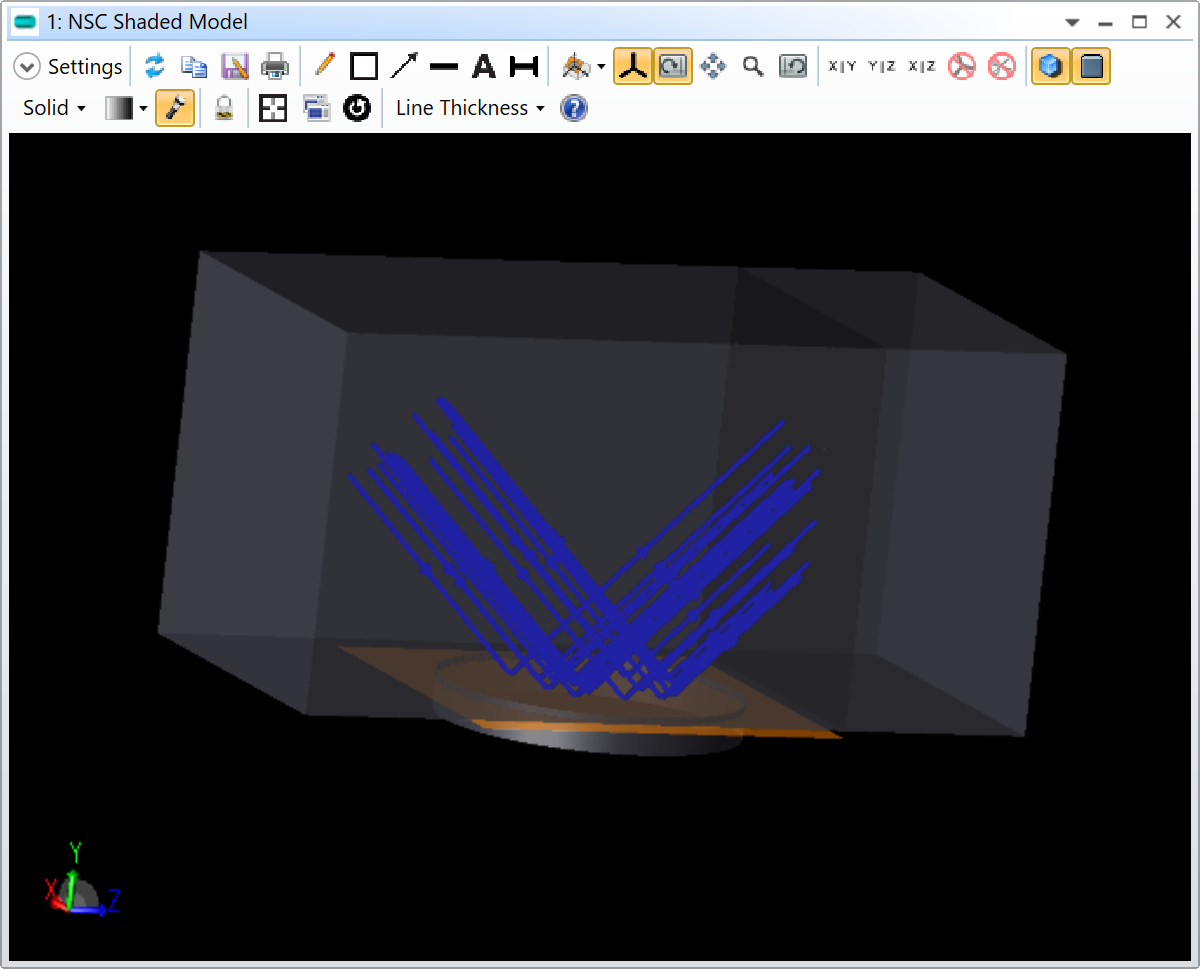Expand the Settings chevron
This screenshot has height=969, width=1200.
click(27, 67)
